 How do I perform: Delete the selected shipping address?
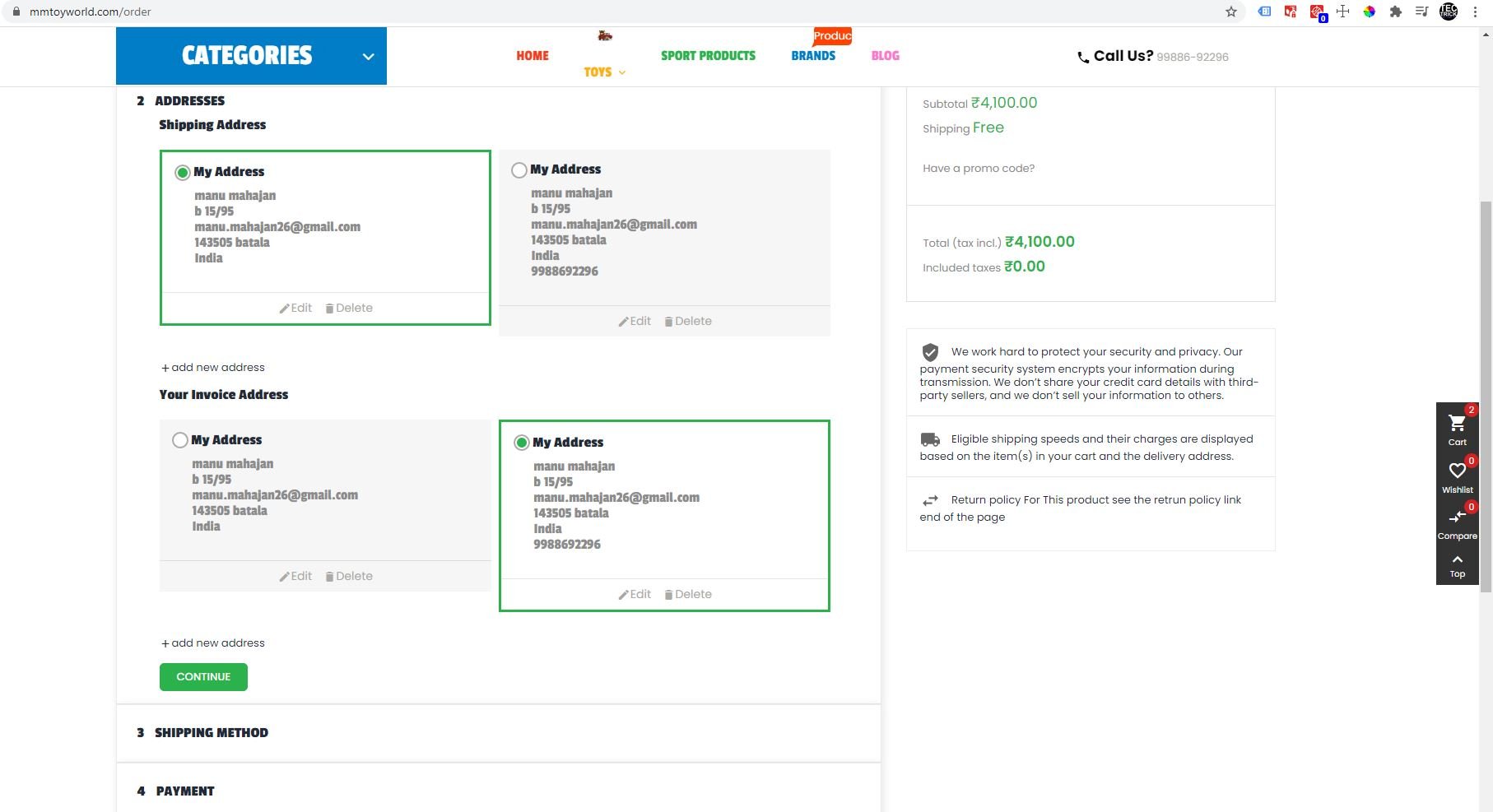point(349,309)
